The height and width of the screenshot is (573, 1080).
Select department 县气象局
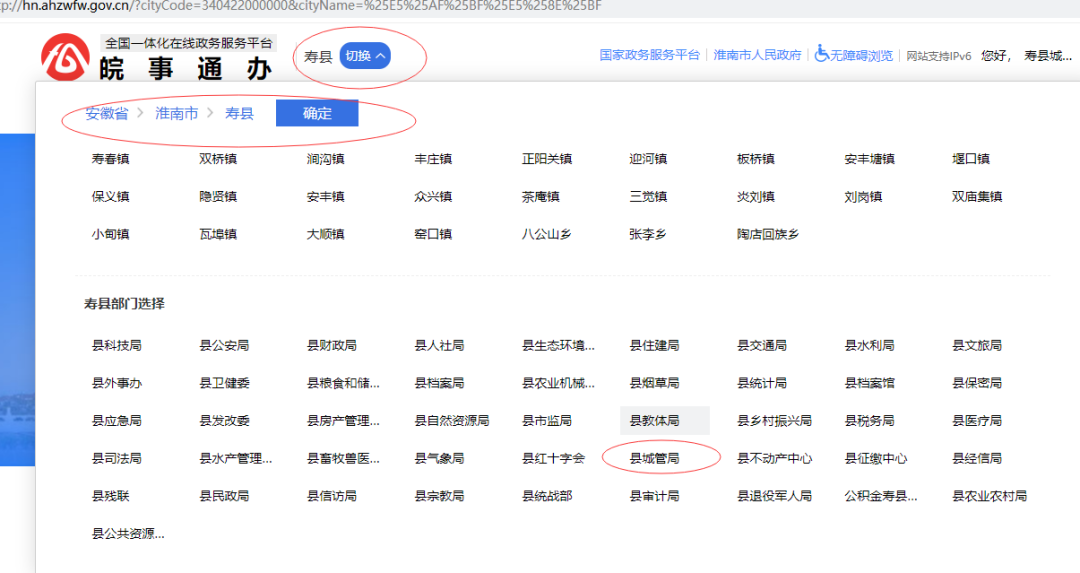439,459
